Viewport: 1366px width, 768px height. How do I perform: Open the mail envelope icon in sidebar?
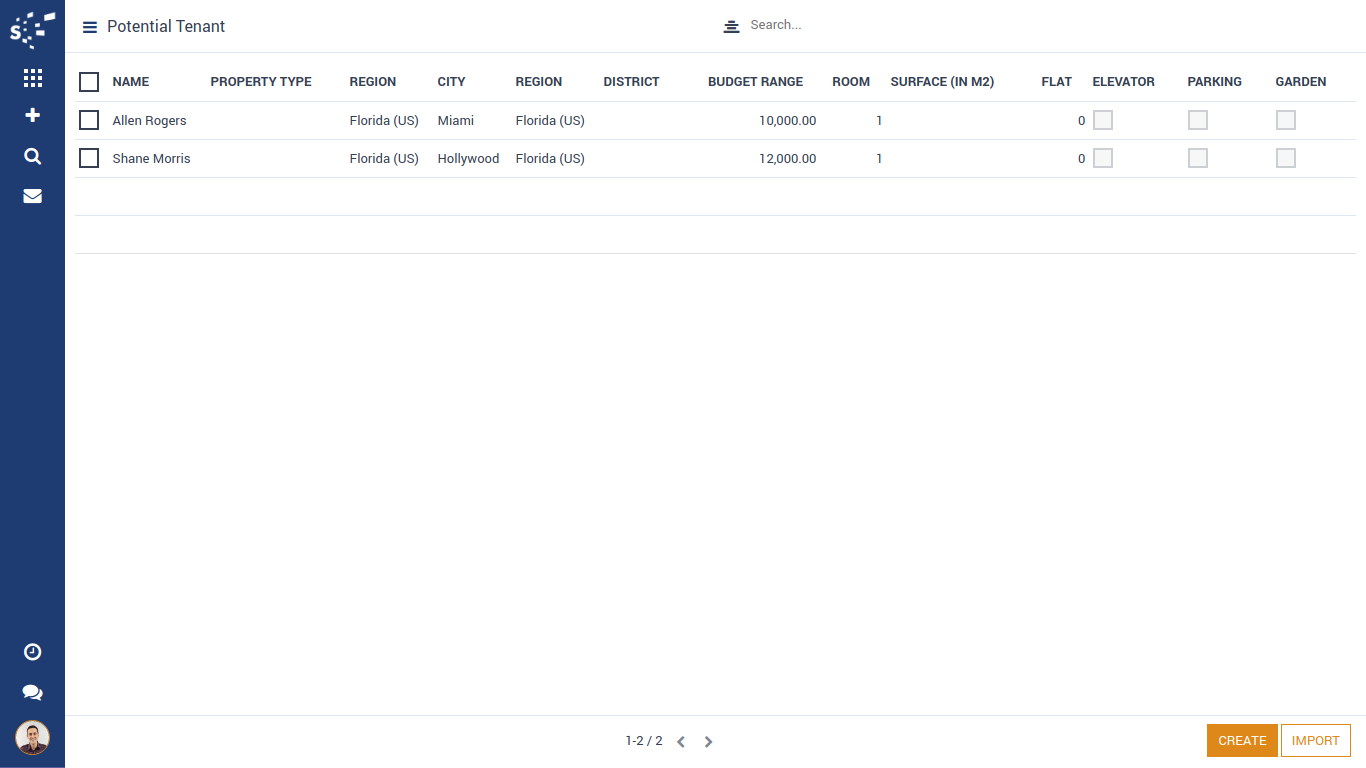[32, 196]
